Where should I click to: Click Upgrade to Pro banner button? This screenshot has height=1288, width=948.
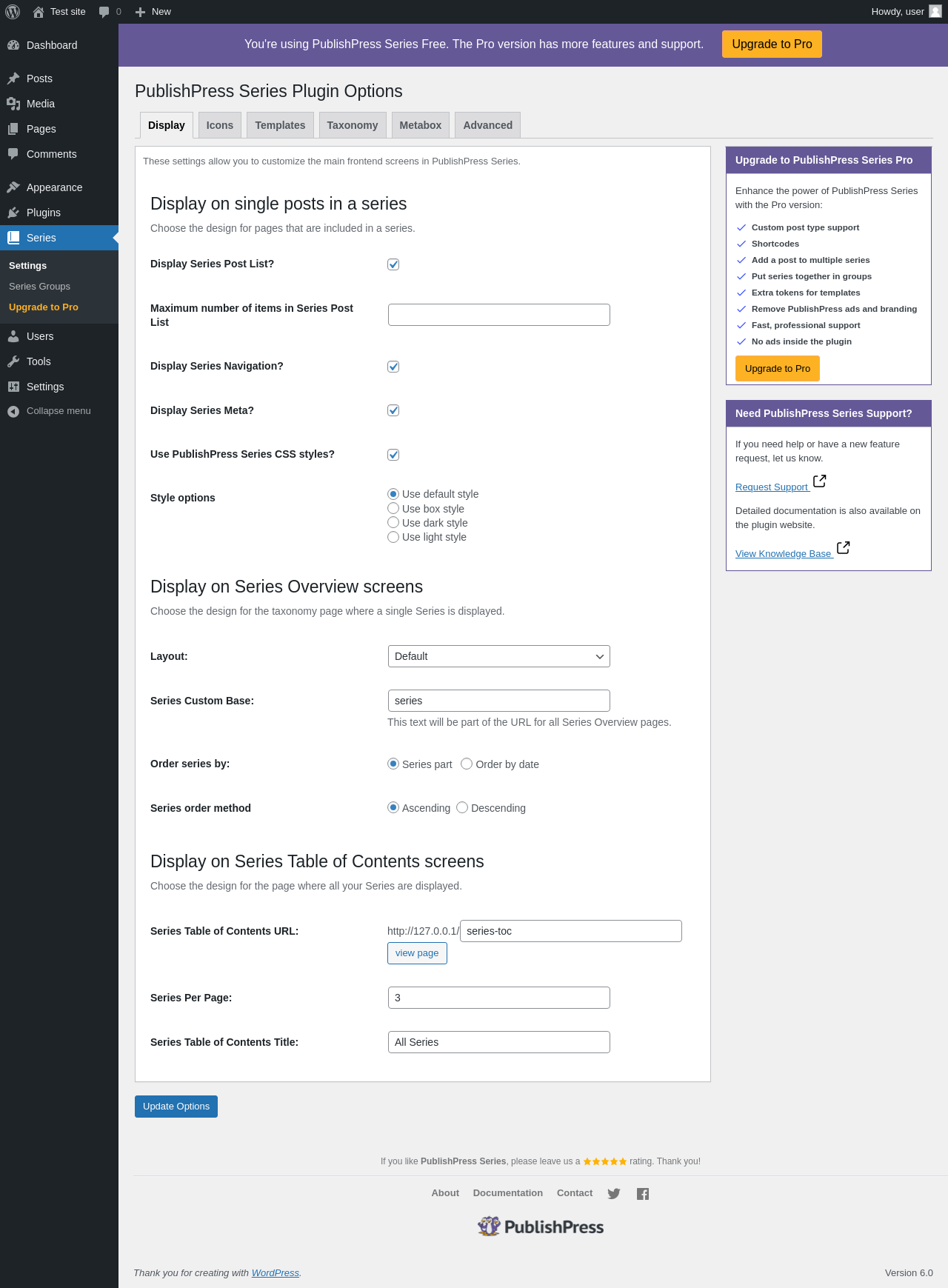[772, 44]
